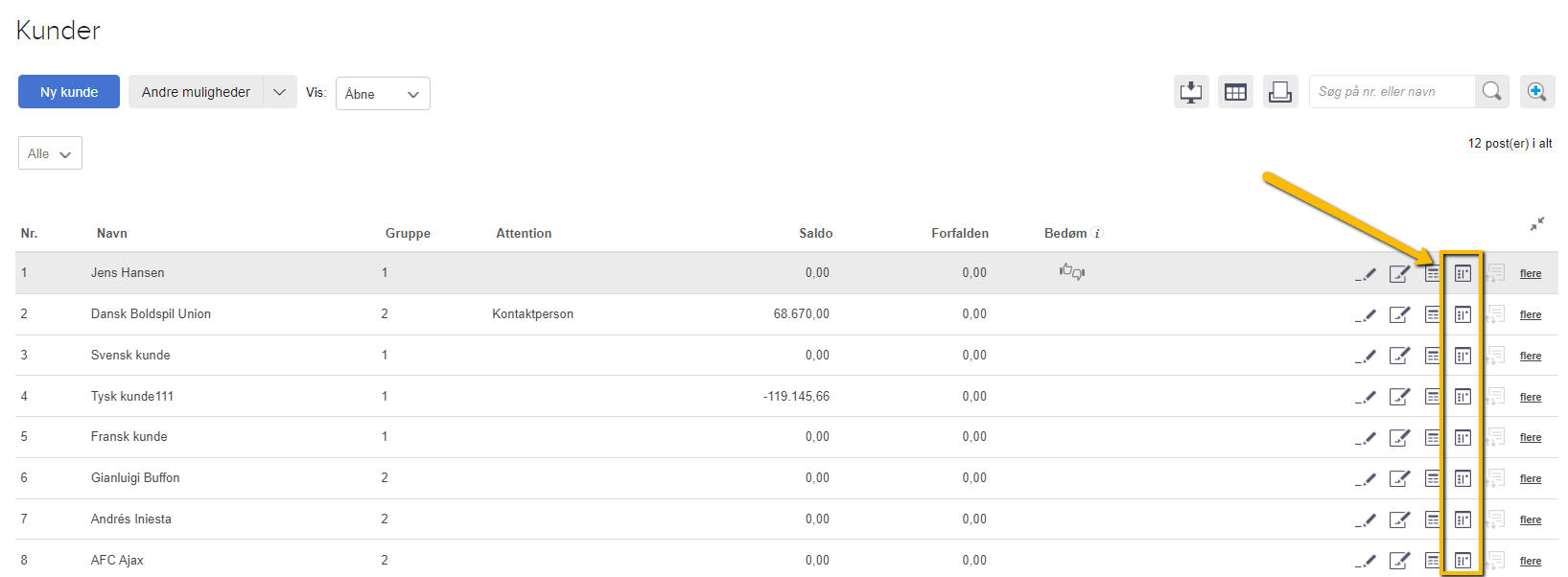Click the pencil icon for Dansk Boldspil Union
Viewport: 1568px width, 577px height.
coord(1366,314)
